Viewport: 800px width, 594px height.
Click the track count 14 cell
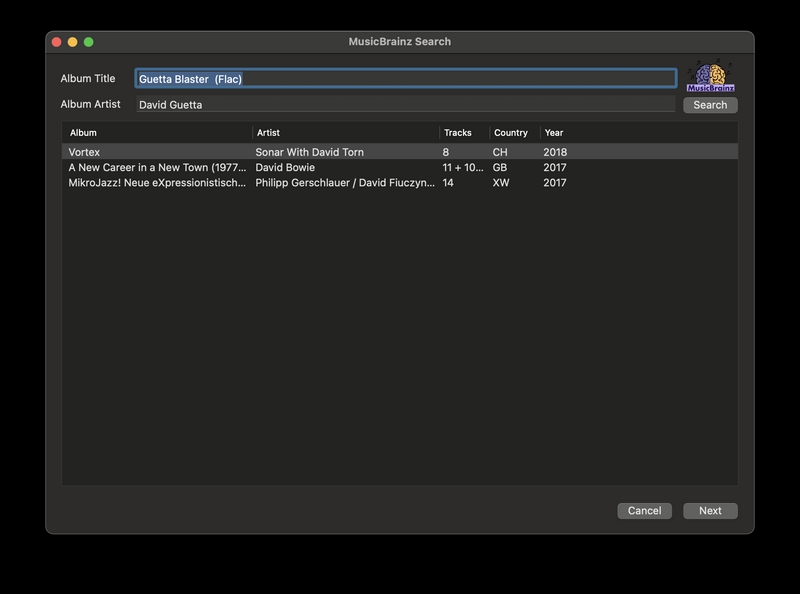coord(448,183)
